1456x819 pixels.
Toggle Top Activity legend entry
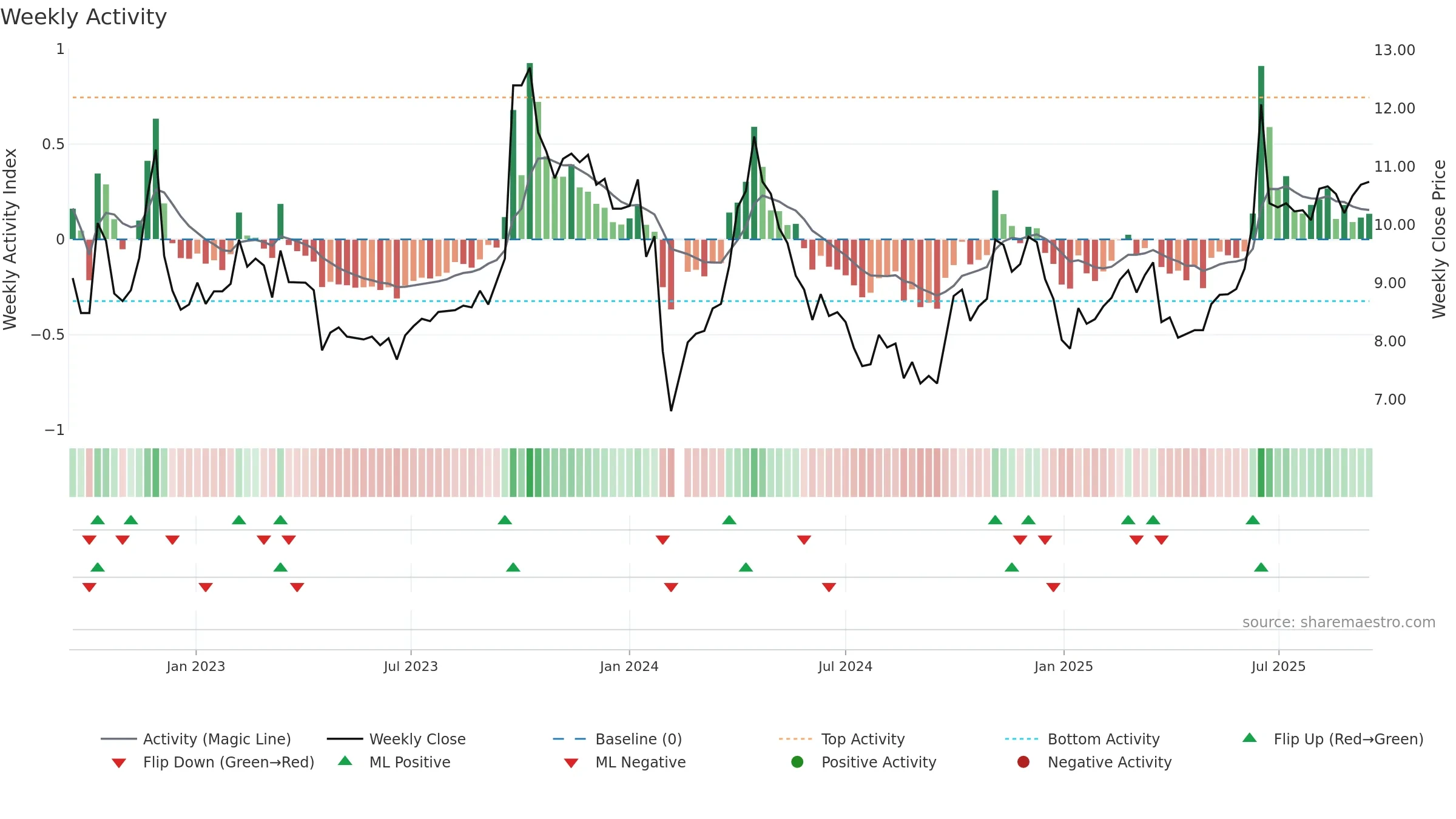coord(842,739)
